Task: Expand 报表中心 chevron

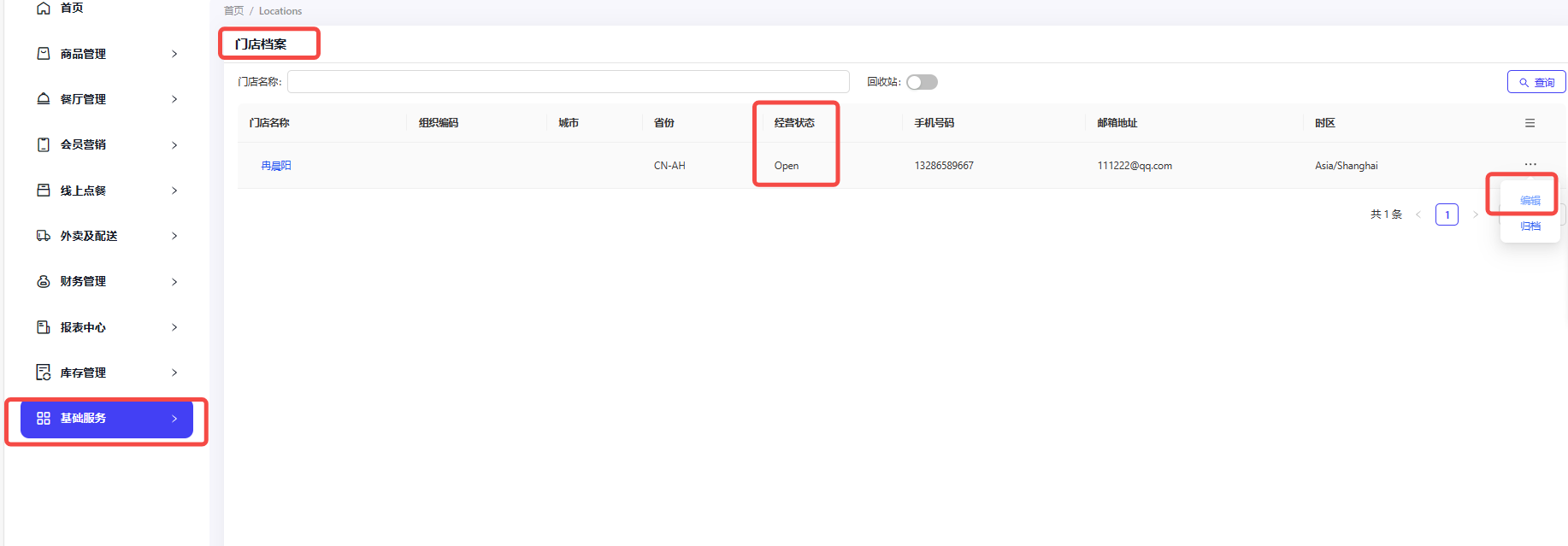Action: point(174,327)
